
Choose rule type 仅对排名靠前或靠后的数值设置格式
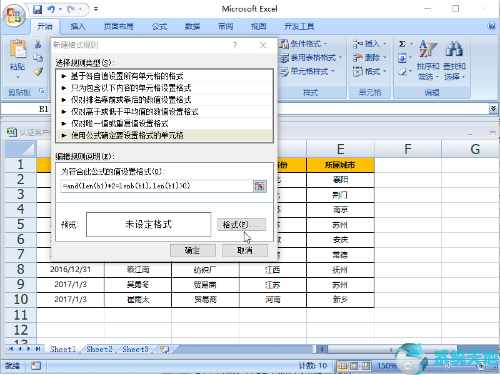(165, 100)
